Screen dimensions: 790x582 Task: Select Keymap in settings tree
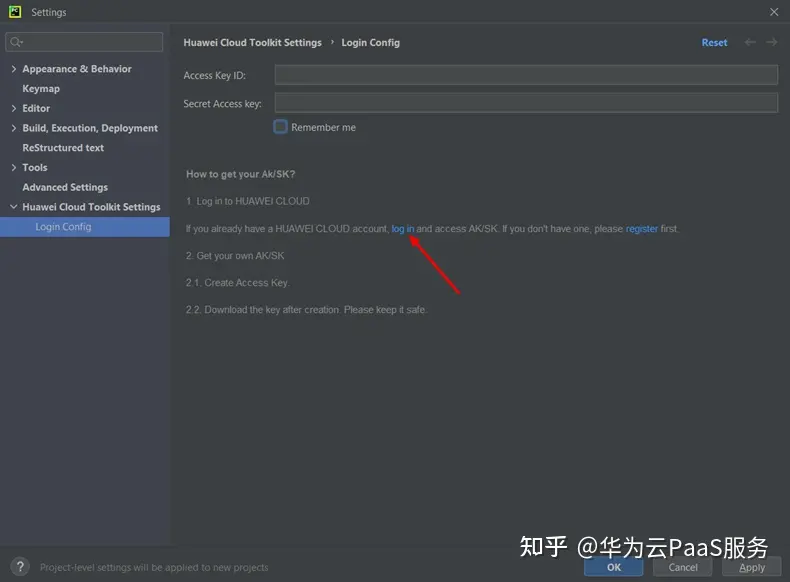41,89
